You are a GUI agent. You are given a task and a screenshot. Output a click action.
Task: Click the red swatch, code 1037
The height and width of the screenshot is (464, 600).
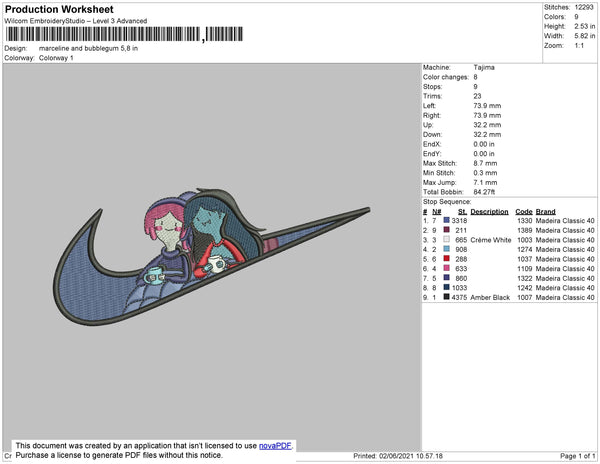446,259
